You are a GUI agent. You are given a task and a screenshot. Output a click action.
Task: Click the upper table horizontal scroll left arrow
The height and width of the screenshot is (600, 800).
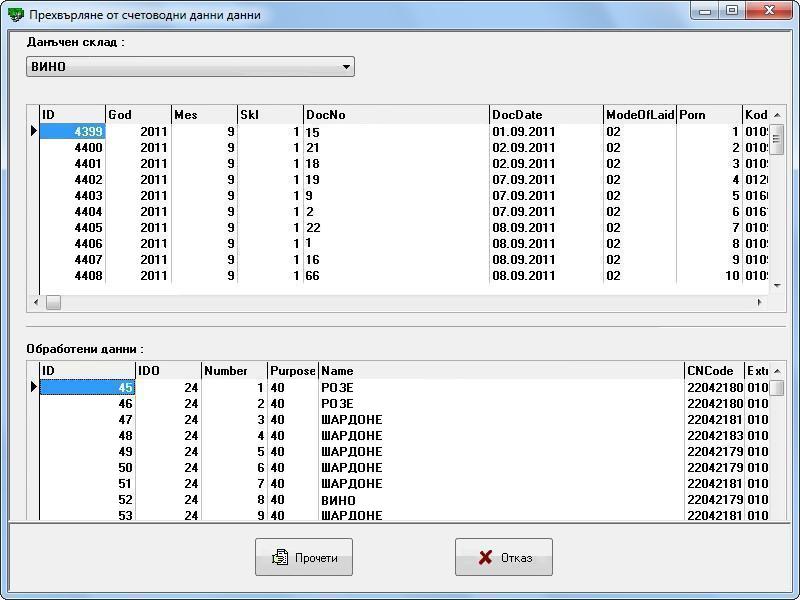tap(36, 302)
